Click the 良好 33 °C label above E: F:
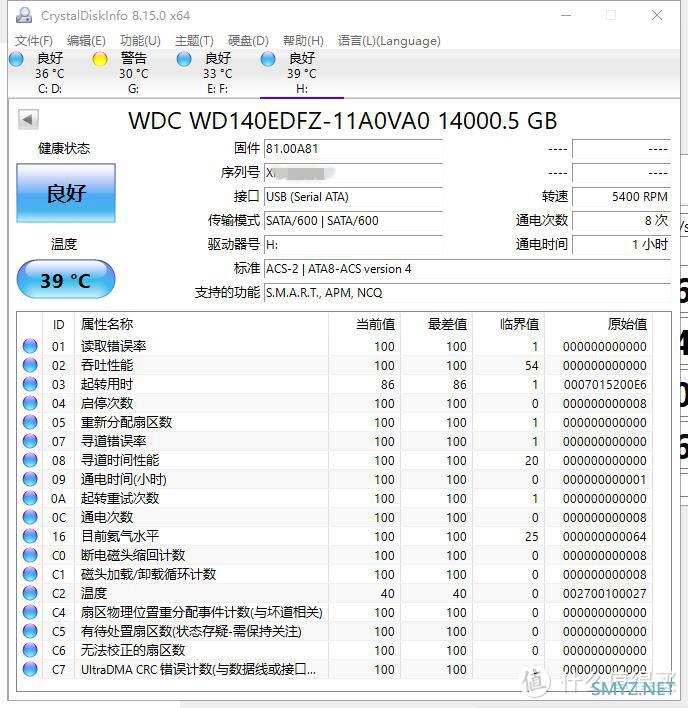This screenshot has height=708, width=688. pyautogui.click(x=218, y=66)
